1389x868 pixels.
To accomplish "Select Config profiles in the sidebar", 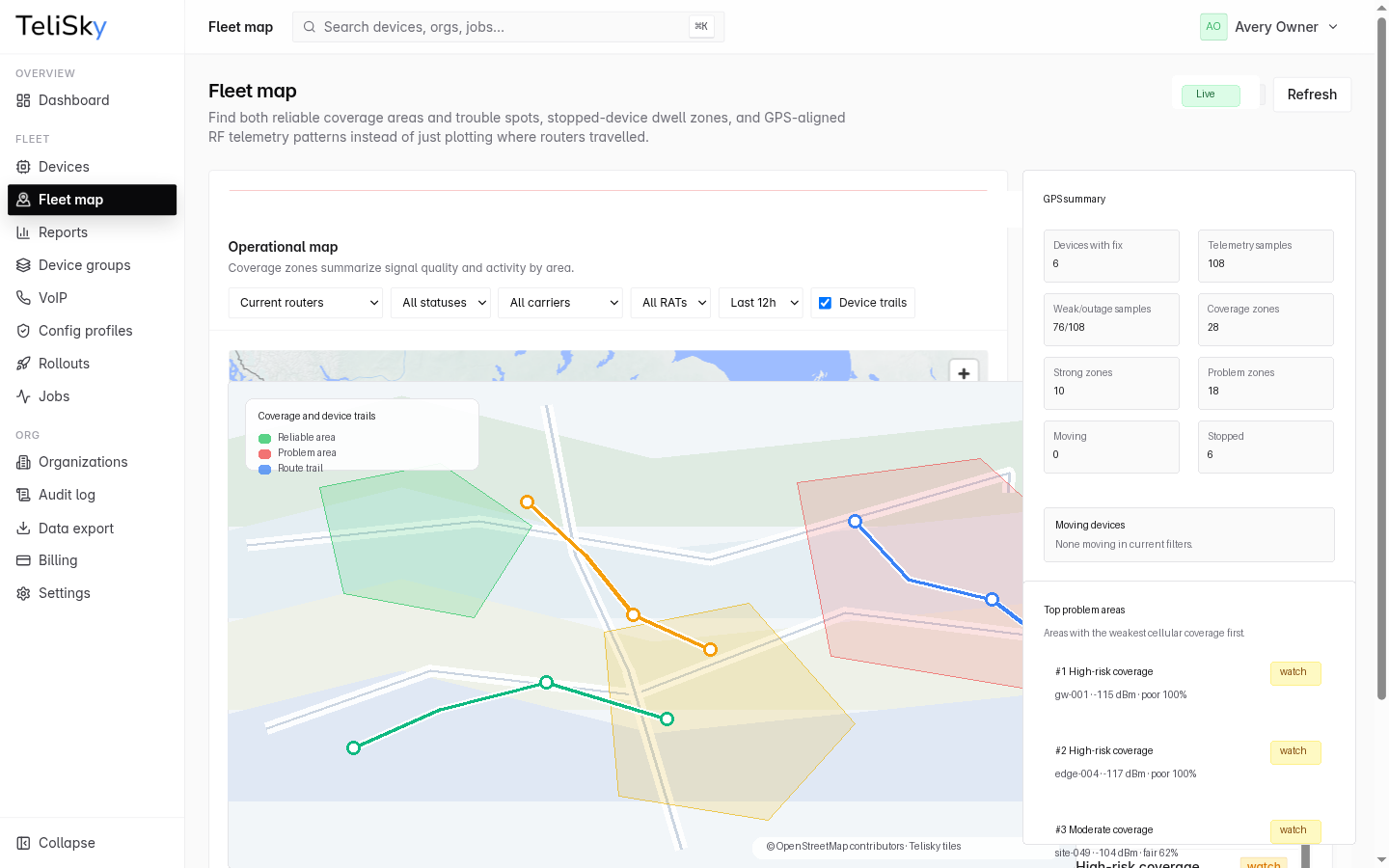I will [x=93, y=331].
